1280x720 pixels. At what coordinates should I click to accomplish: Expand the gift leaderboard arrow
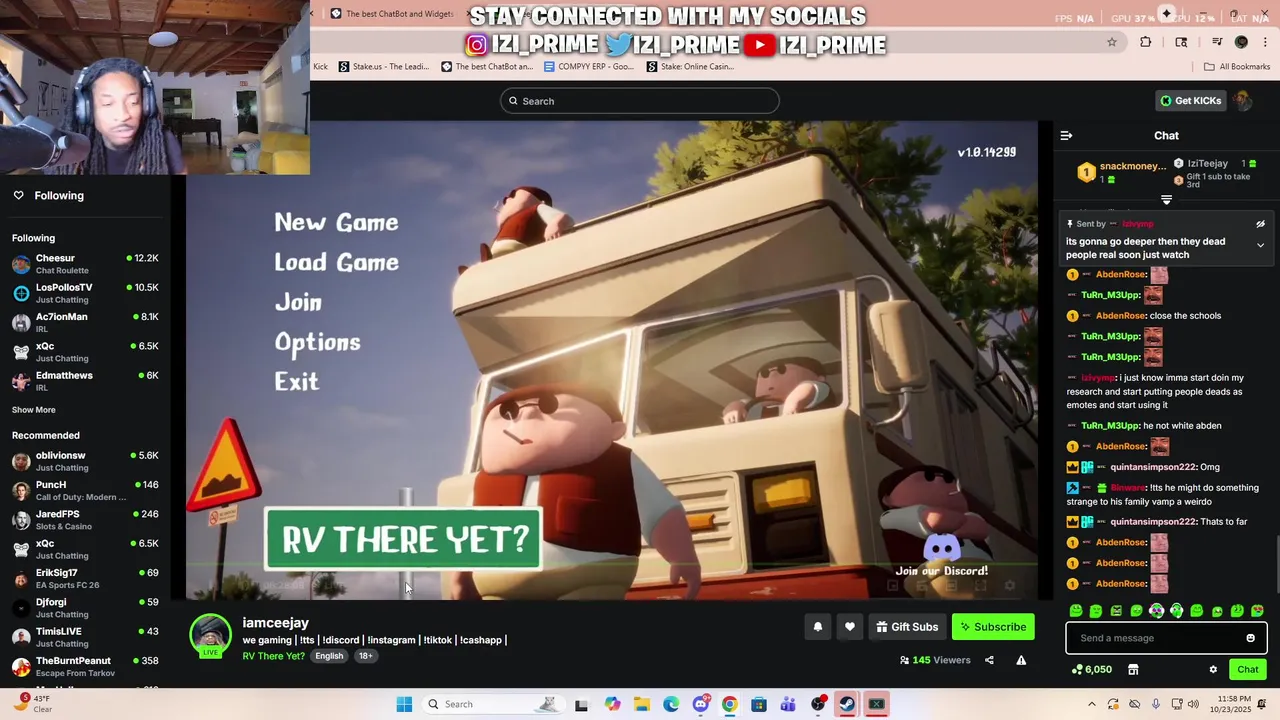click(1166, 200)
